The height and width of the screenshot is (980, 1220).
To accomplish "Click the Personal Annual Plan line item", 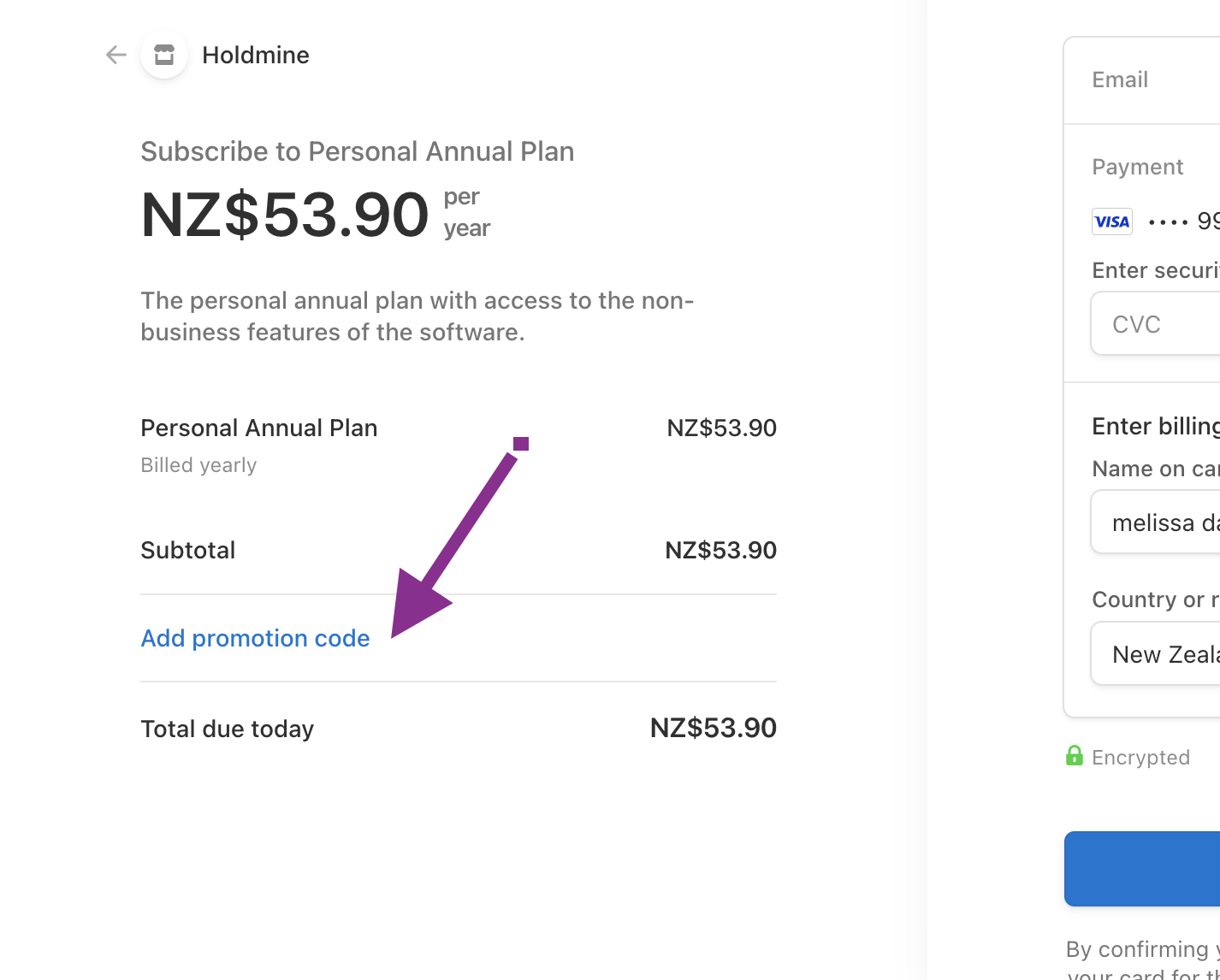I will point(258,428).
